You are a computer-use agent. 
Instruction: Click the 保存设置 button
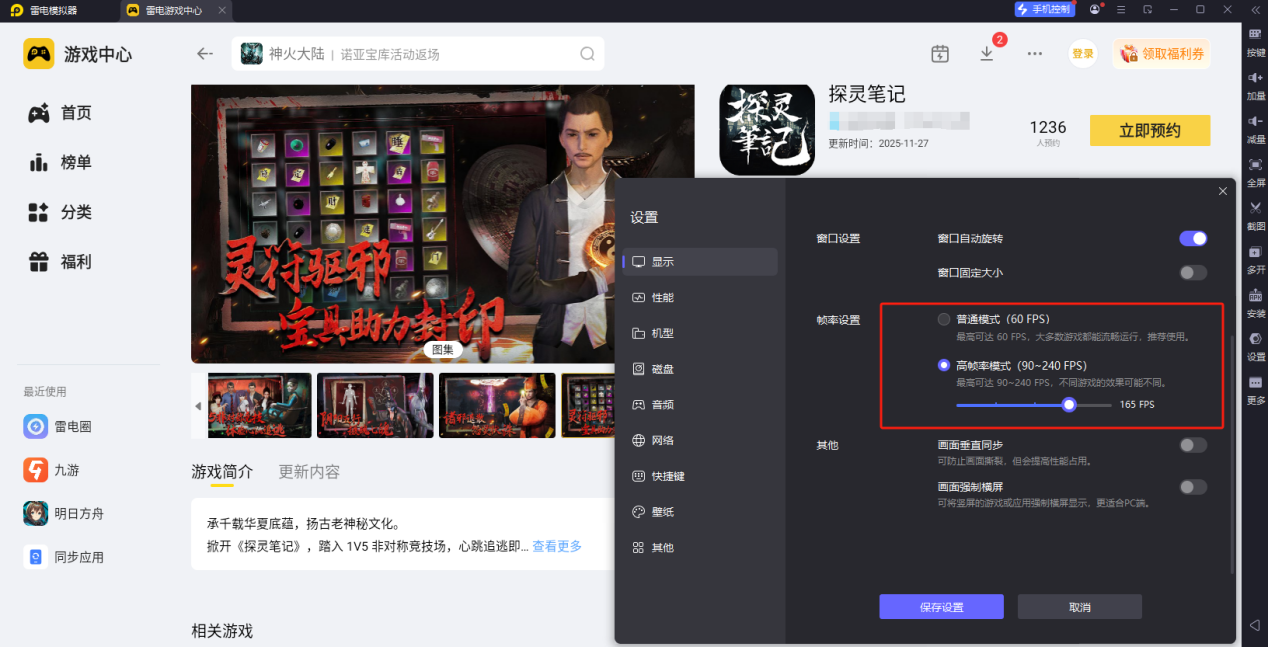point(941,607)
